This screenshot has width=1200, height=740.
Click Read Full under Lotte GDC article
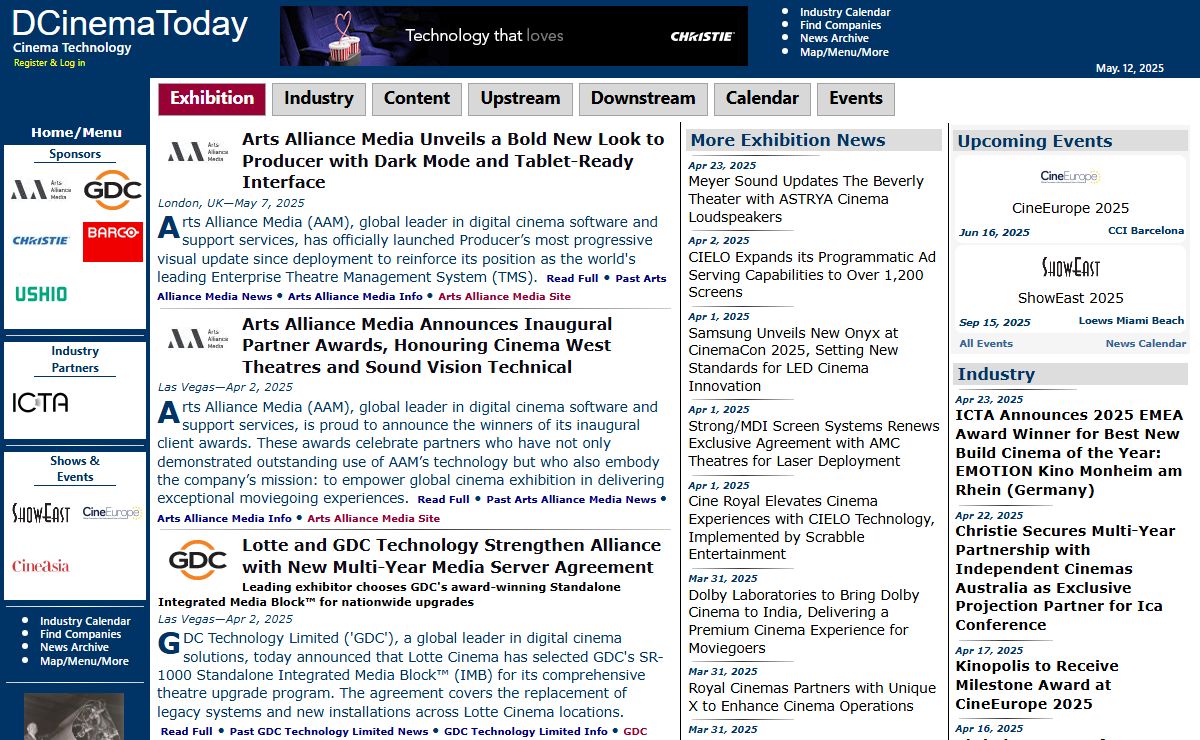coord(187,731)
